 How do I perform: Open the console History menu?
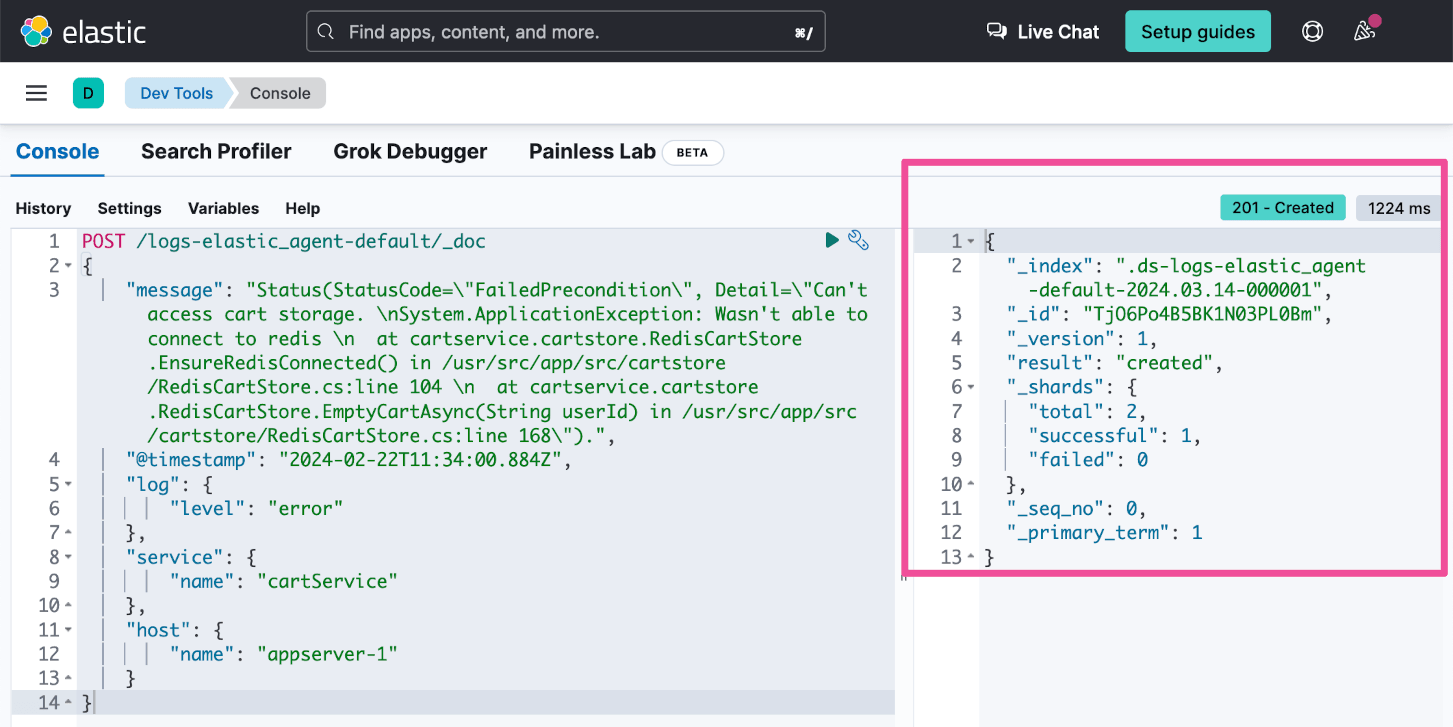pos(43,208)
